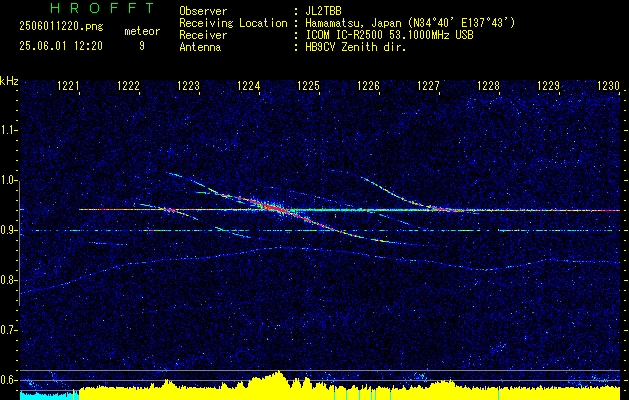
Task: Click the cyan signal-level bar at bottom left
Action: [x=49, y=396]
